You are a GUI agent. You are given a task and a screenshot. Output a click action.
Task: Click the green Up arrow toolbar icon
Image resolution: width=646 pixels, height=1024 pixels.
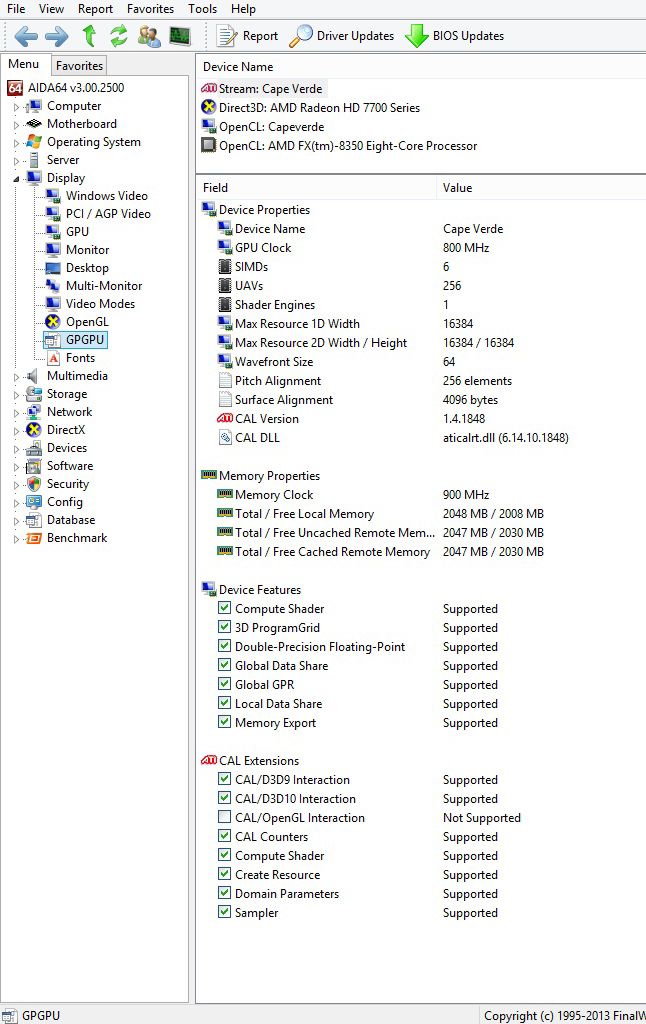(89, 36)
